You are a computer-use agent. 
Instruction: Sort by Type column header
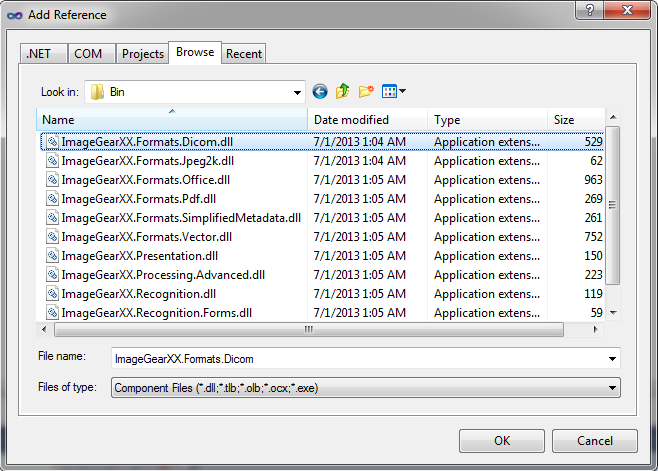coord(488,120)
